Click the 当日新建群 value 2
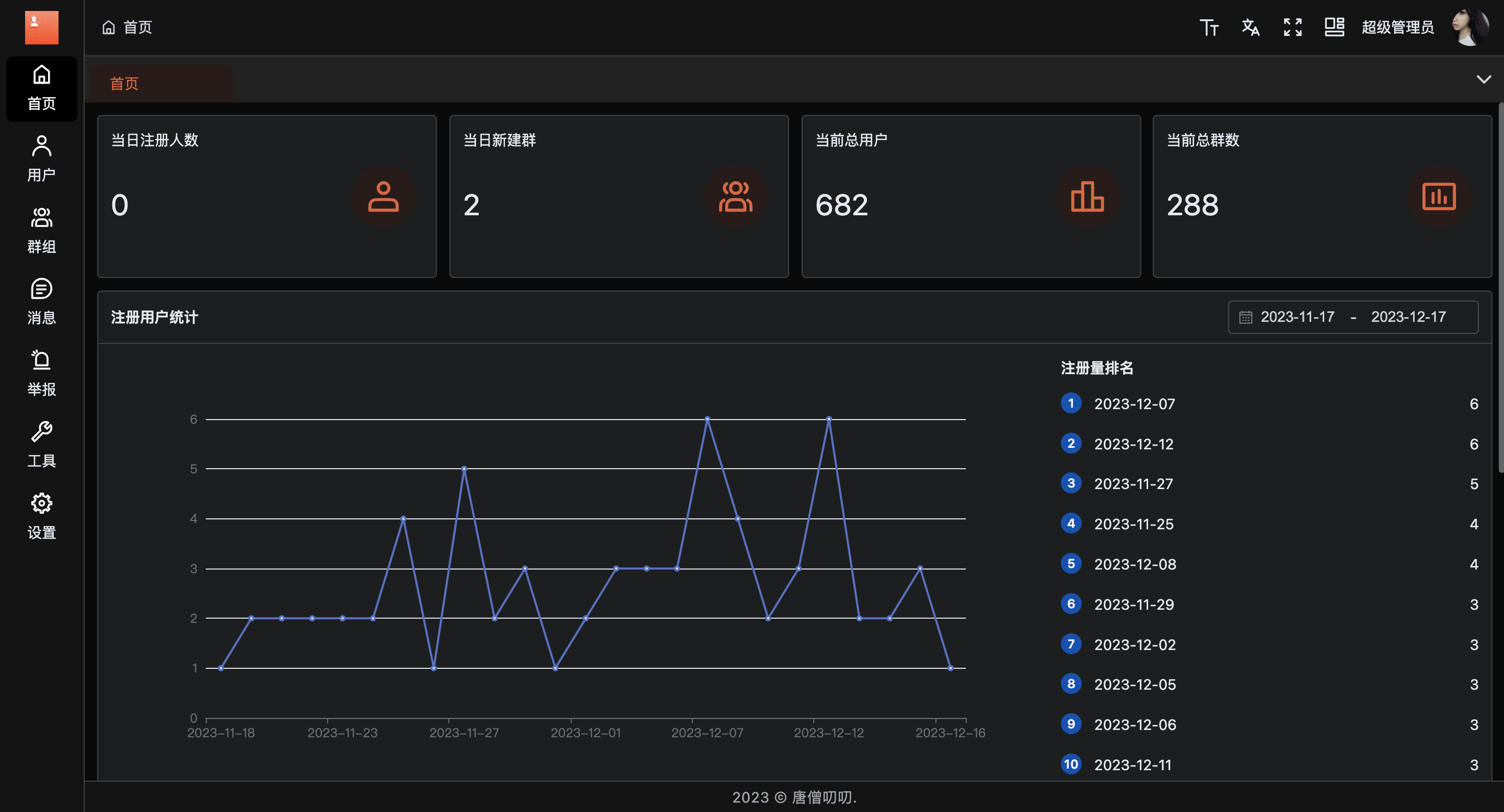Viewport: 1504px width, 812px height. pyautogui.click(x=472, y=205)
